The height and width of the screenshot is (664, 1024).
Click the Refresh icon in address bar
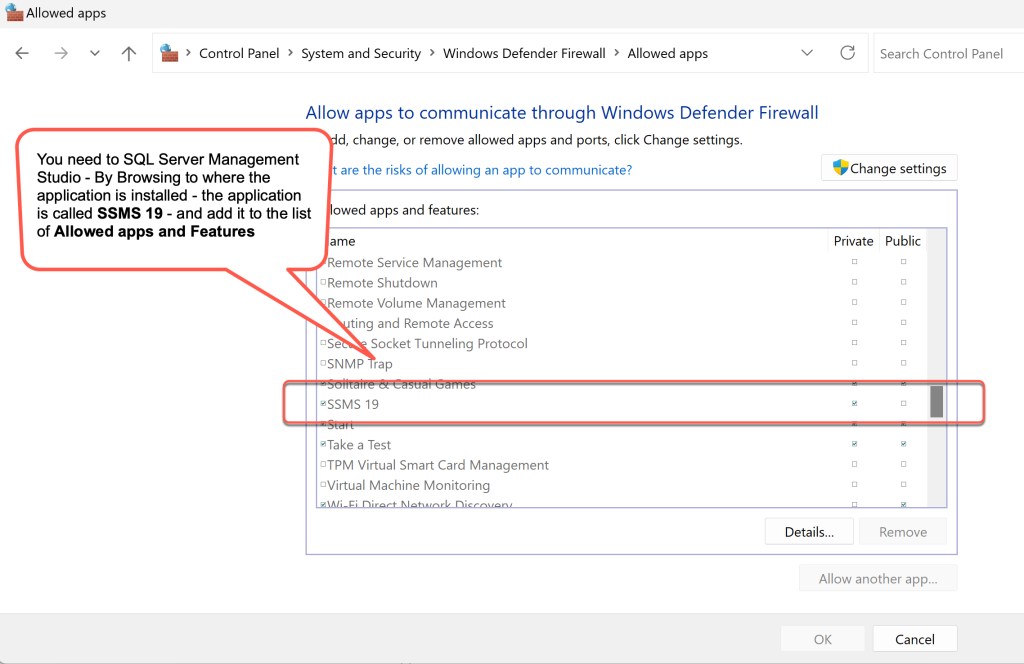click(x=847, y=53)
